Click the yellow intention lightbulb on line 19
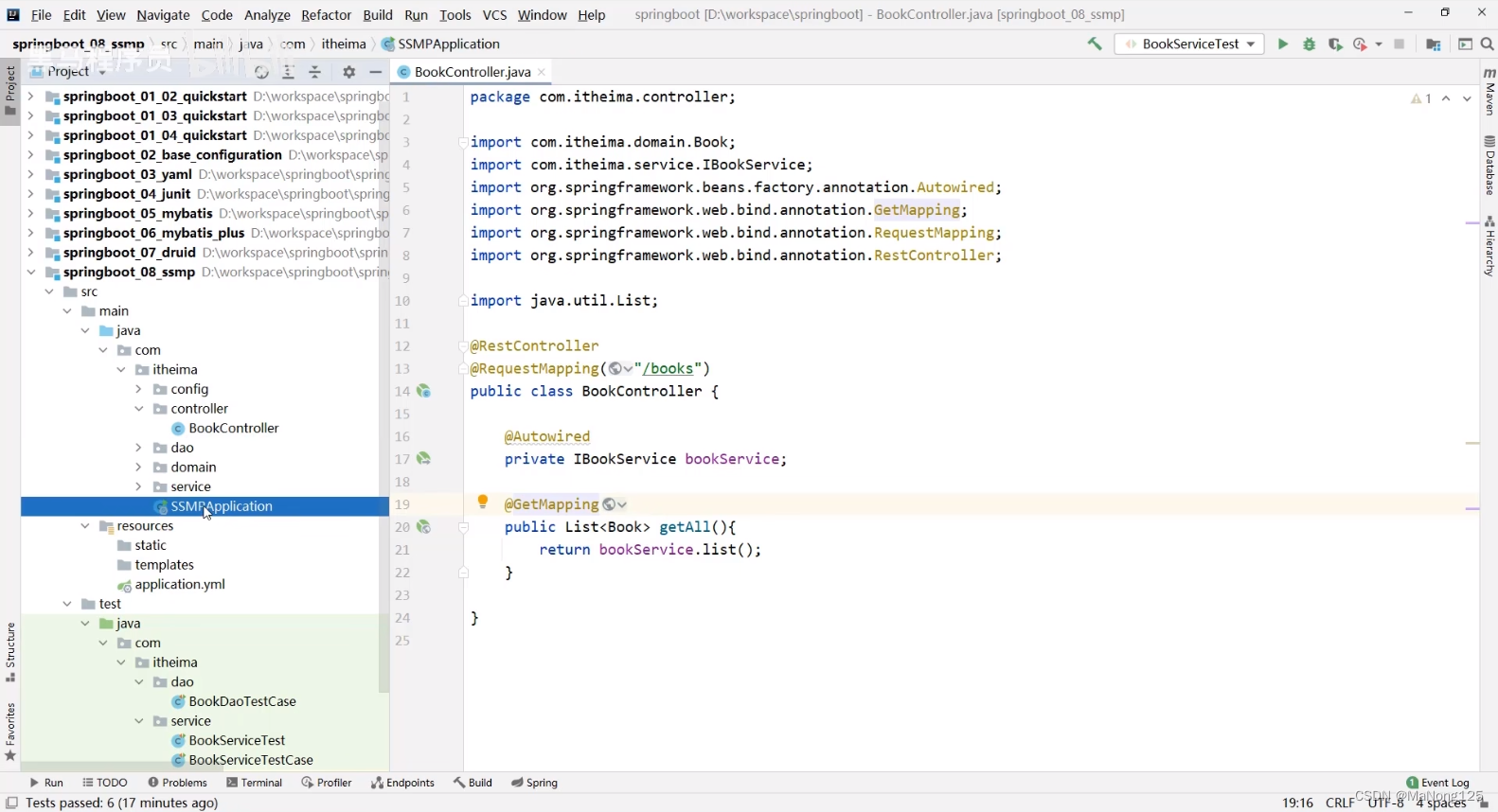This screenshot has width=1498, height=812. [483, 503]
